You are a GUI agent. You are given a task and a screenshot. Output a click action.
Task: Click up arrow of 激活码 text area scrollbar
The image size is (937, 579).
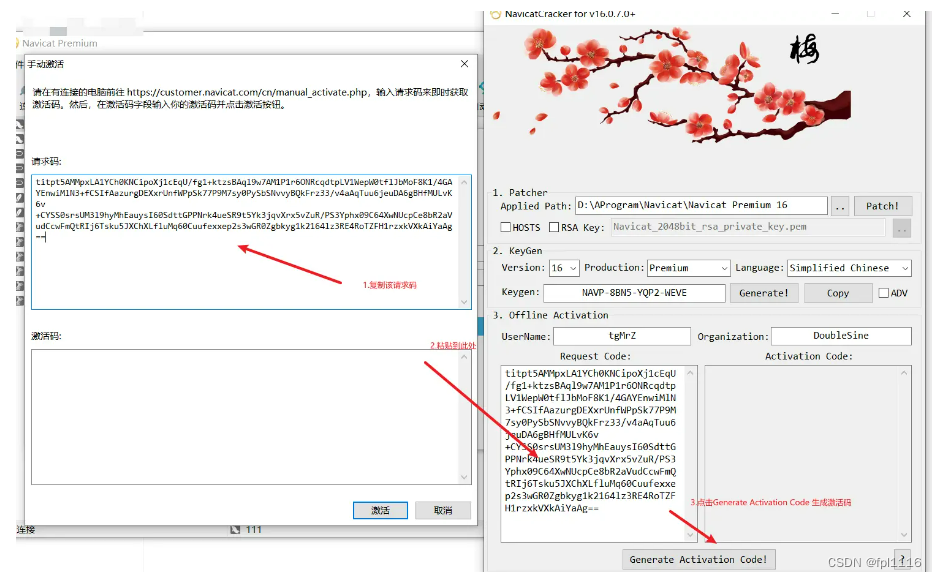[x=464, y=357]
